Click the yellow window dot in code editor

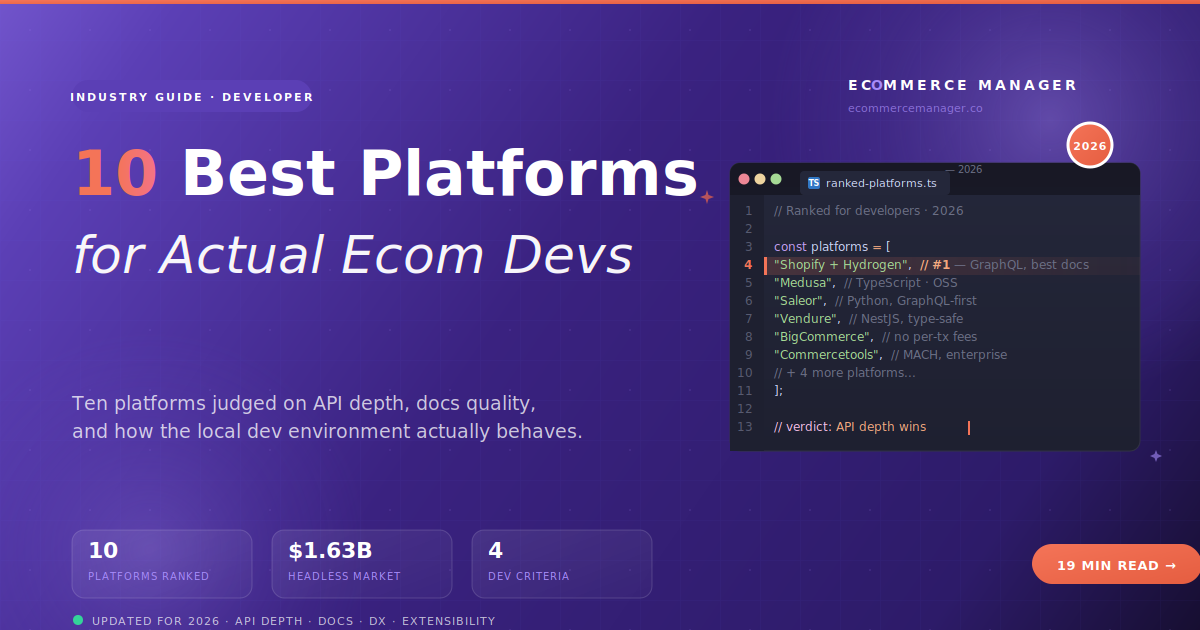pyautogui.click(x=760, y=179)
